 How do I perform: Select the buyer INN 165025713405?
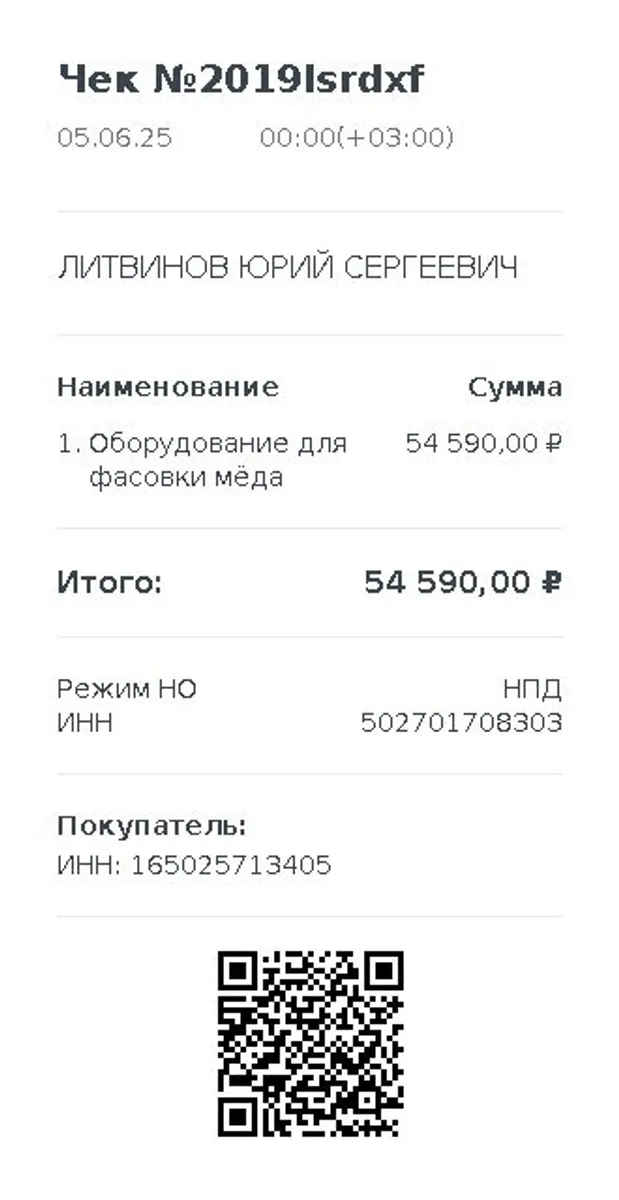pyautogui.click(x=194, y=865)
